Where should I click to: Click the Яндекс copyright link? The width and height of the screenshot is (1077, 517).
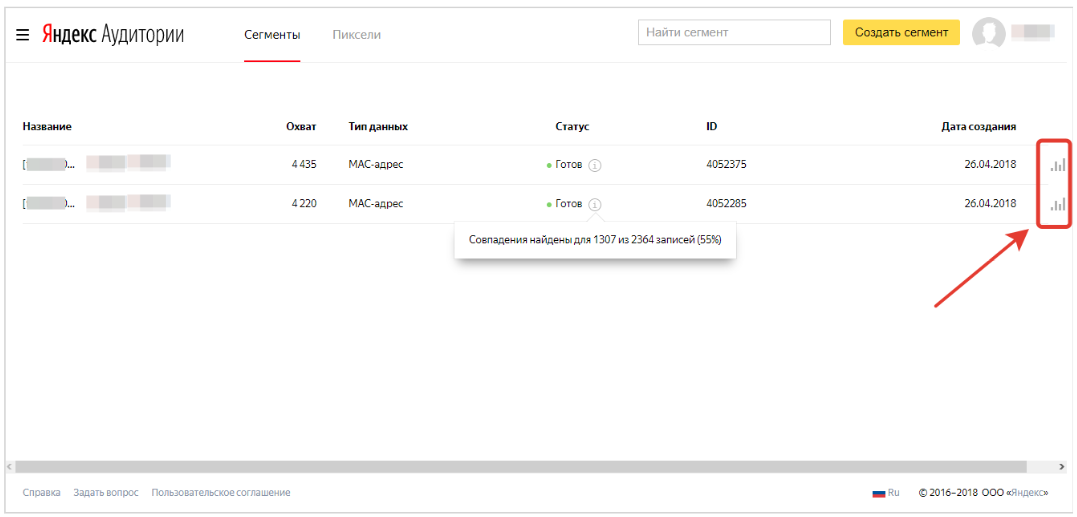point(1027,493)
